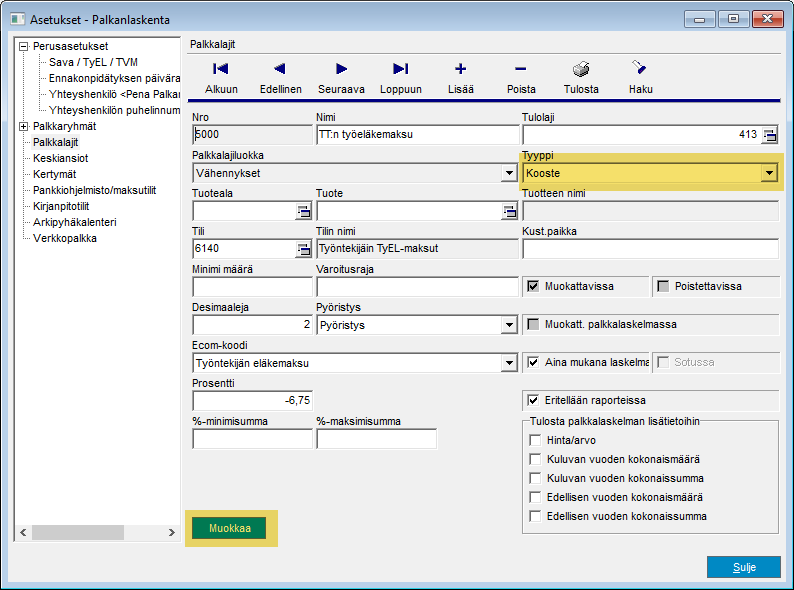794x590 pixels.
Task: Toggle Muokatt. palkkalaskelmassa checkbox
Action: point(533,324)
